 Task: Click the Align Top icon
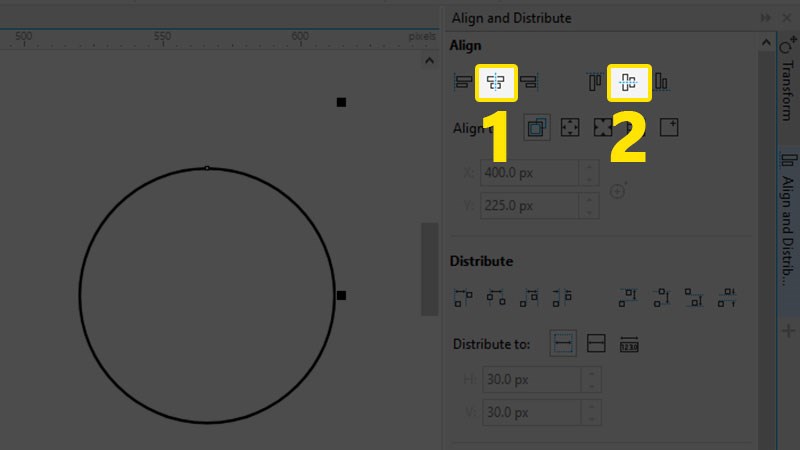pos(595,82)
